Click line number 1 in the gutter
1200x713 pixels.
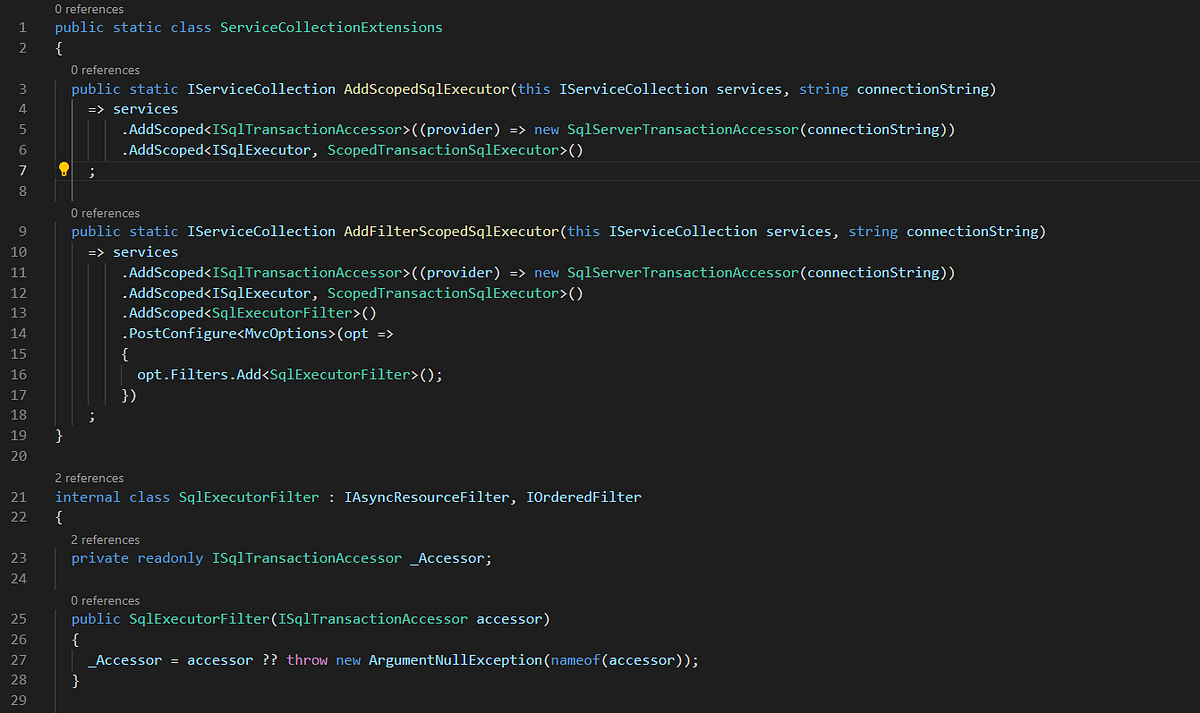coord(22,27)
